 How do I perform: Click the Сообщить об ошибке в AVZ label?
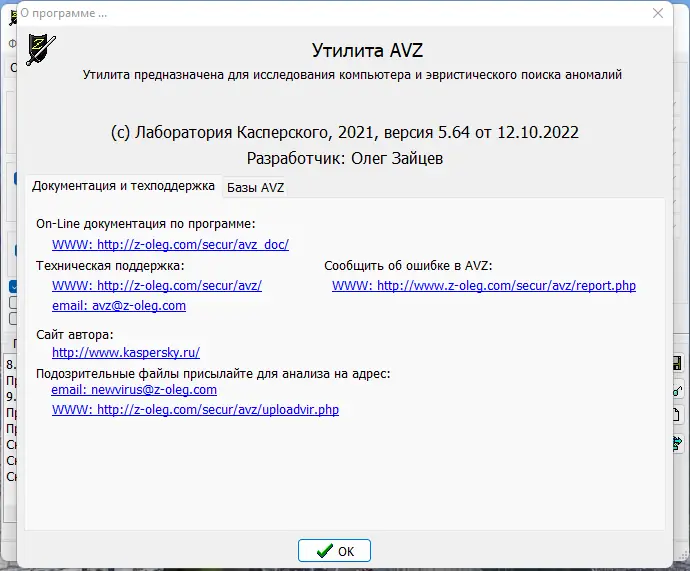[x=408, y=266]
